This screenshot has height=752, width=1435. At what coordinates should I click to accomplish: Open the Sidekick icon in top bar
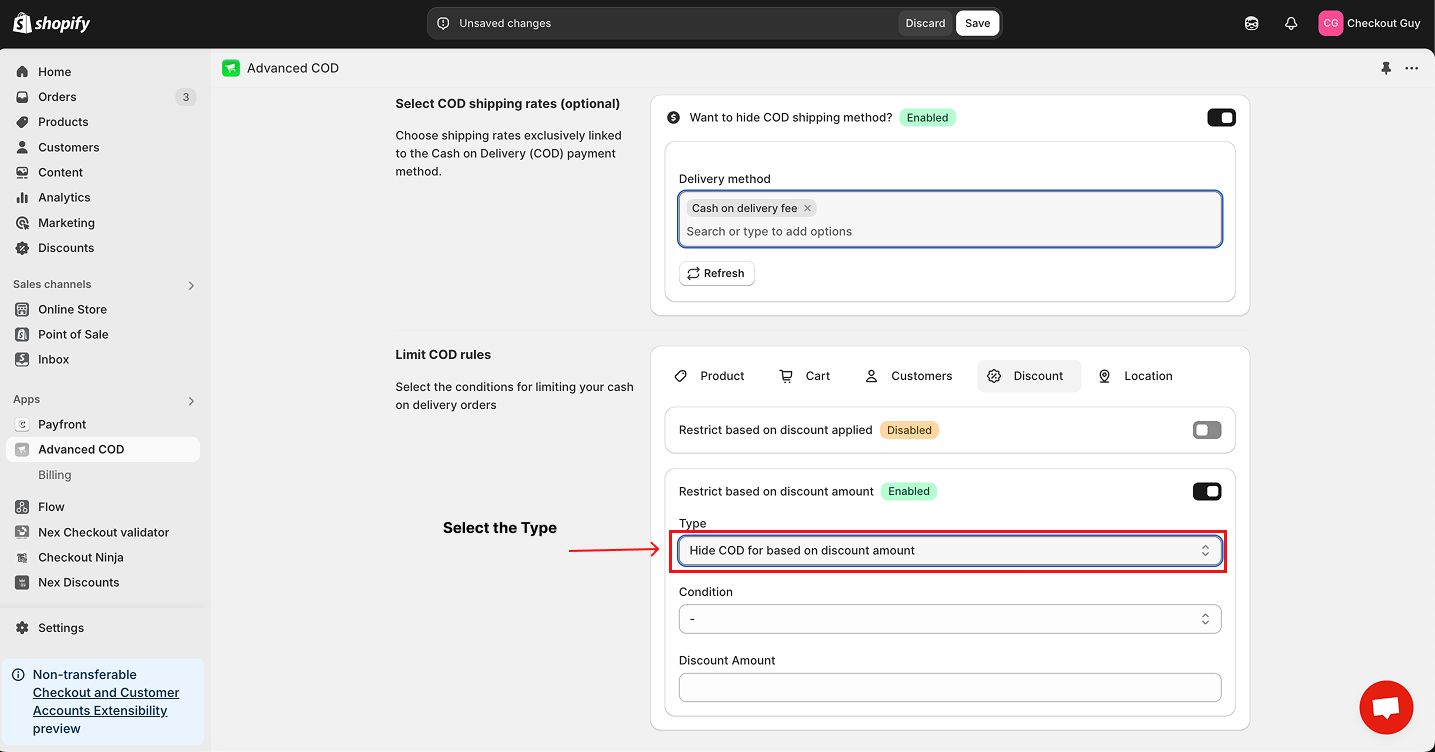(1251, 23)
